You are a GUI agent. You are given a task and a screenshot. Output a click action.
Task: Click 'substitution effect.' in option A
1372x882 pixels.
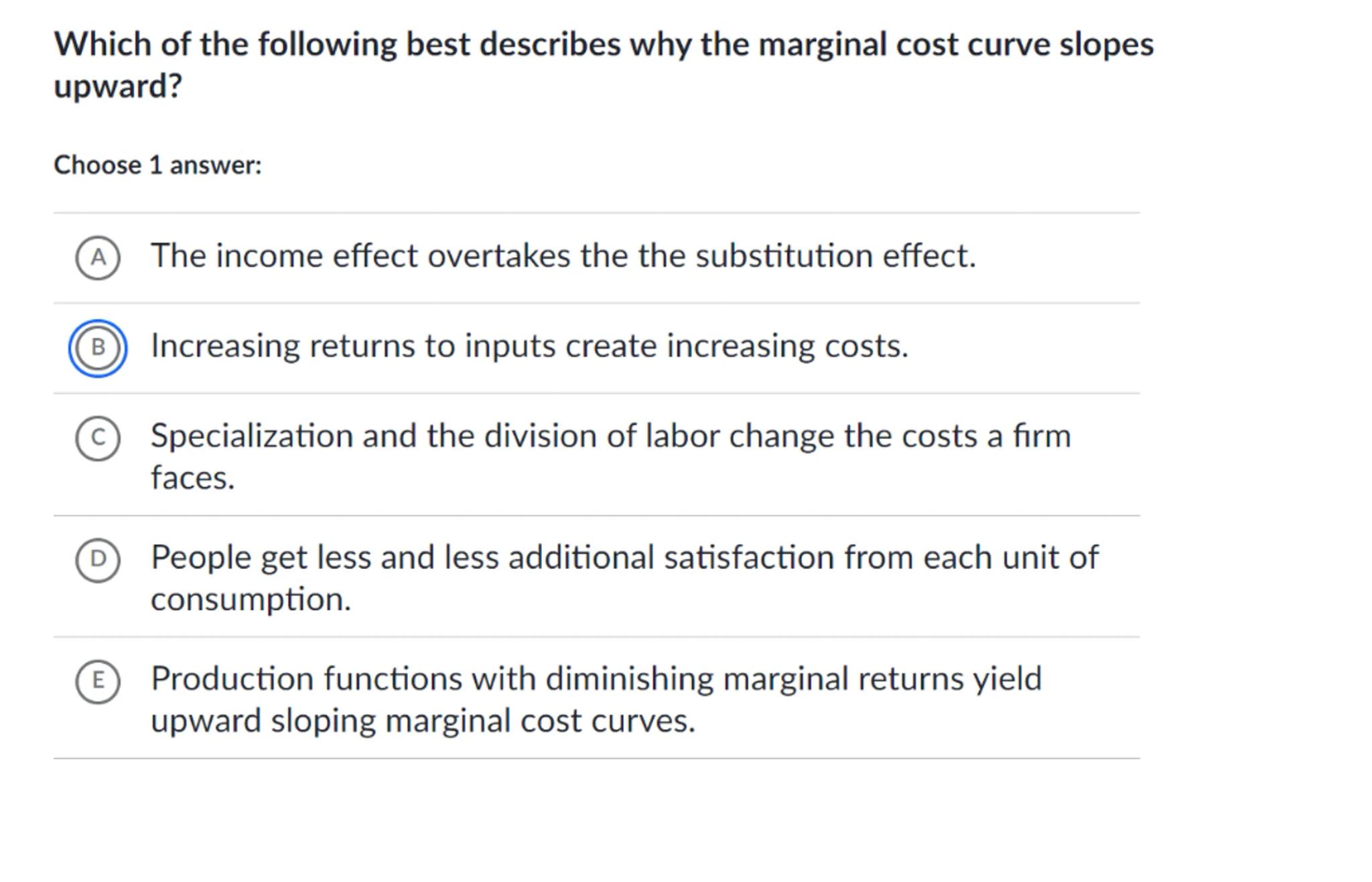pos(835,256)
